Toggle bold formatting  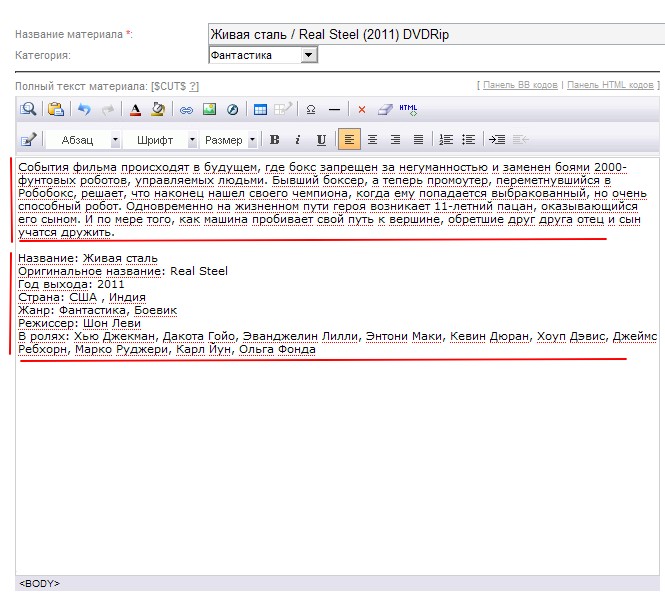click(x=275, y=140)
